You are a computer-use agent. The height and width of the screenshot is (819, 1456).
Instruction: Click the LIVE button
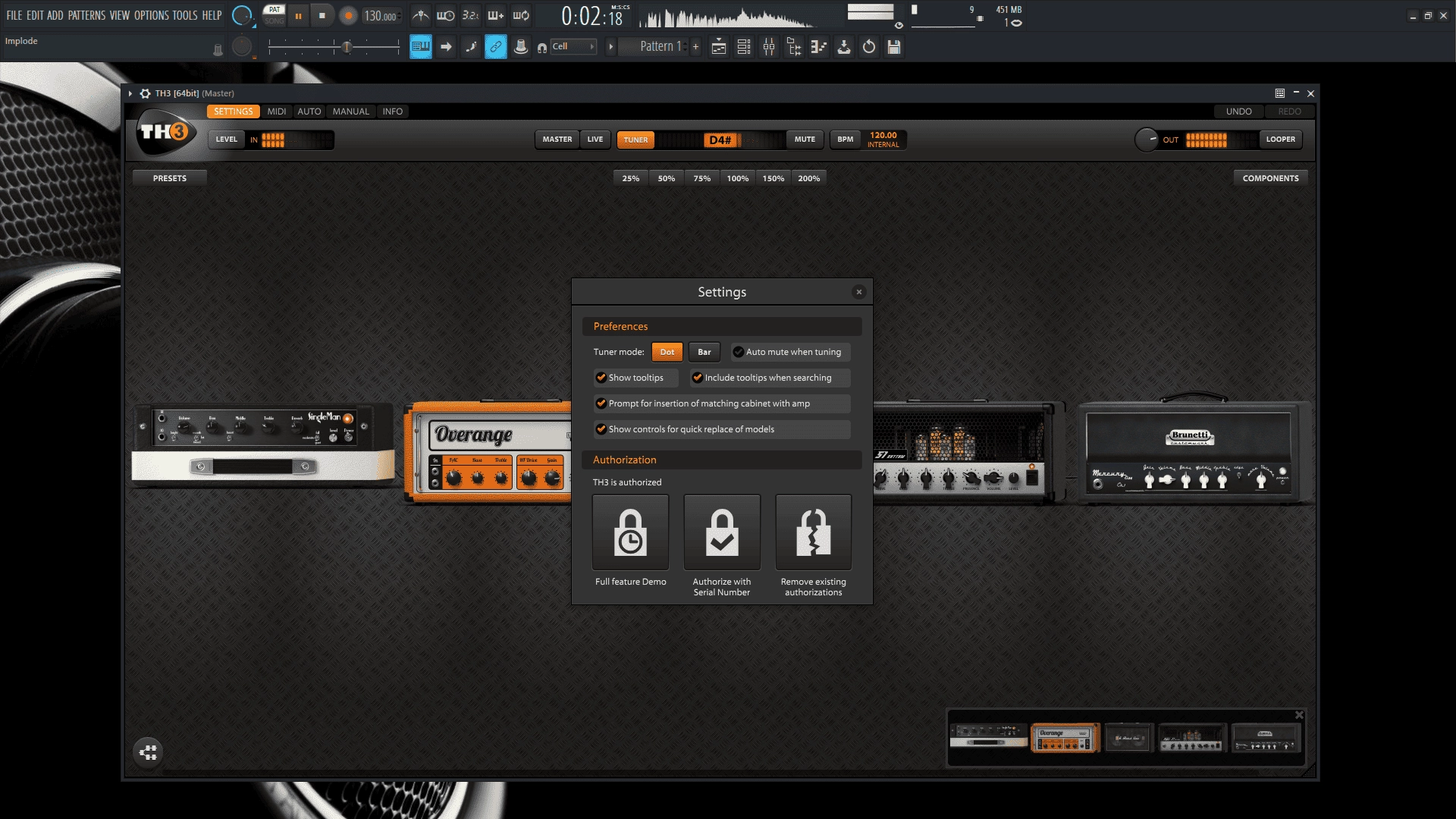point(595,140)
